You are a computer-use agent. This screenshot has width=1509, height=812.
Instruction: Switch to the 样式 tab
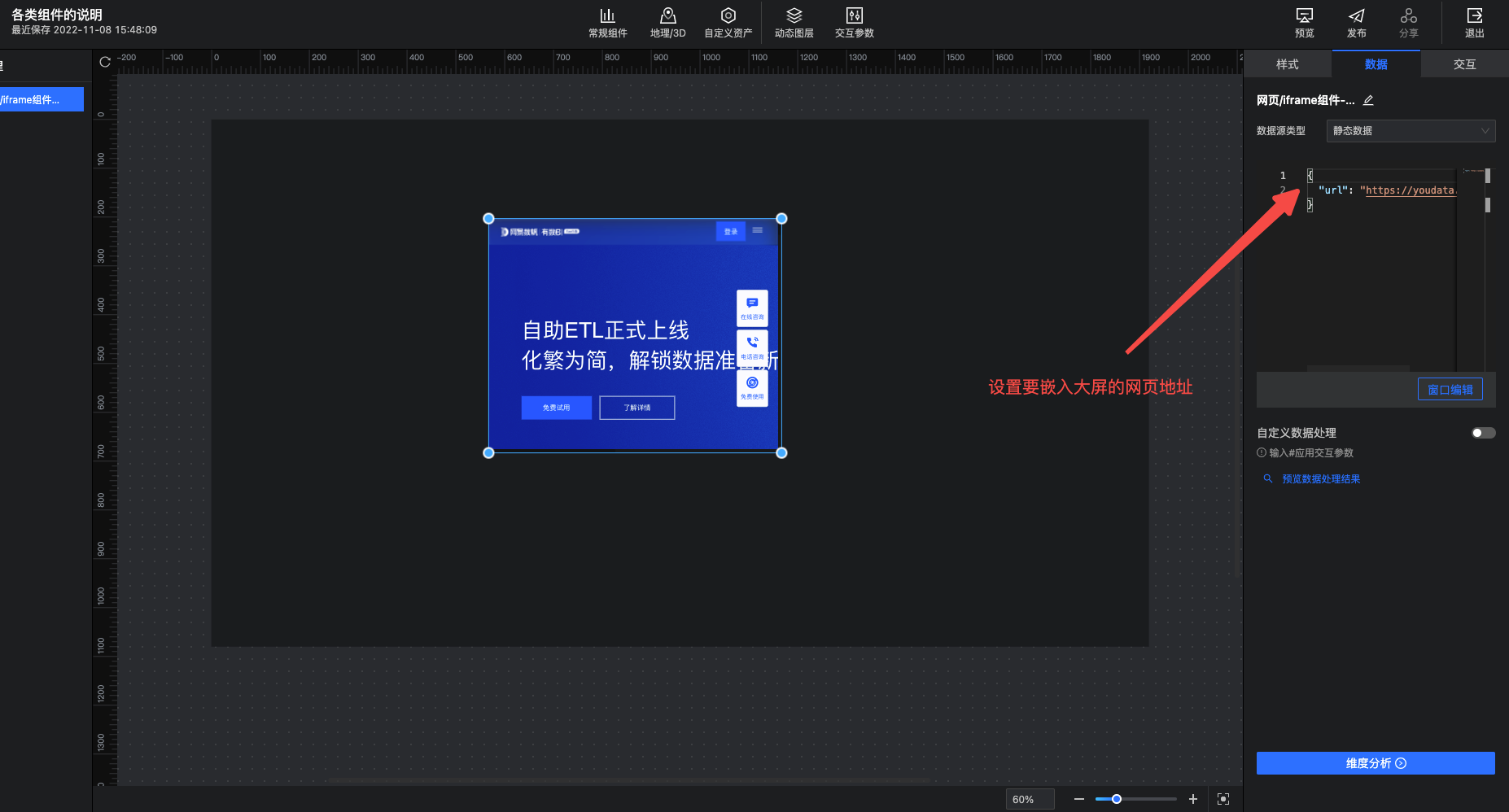[1287, 64]
